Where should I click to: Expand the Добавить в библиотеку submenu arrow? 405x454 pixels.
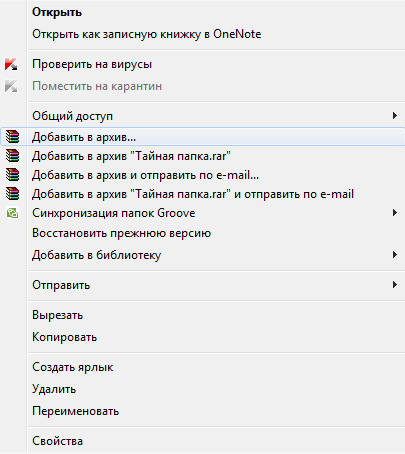[395, 255]
